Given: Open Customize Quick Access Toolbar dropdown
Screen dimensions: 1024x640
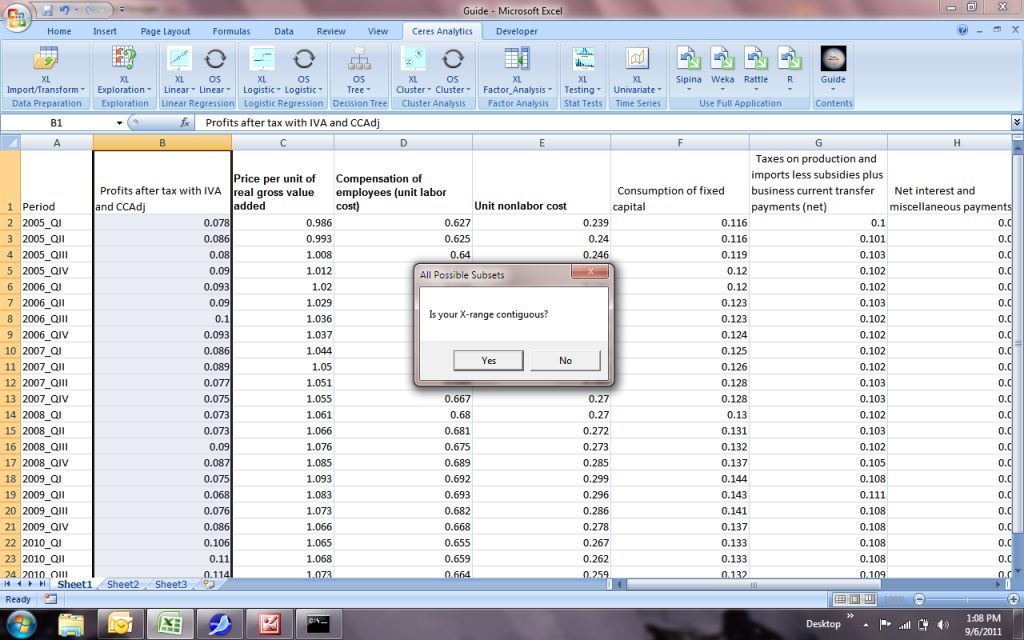Looking at the screenshot, I should pos(121,10).
